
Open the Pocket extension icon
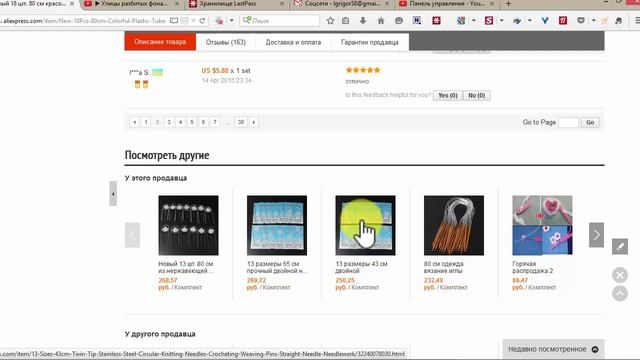click(x=581, y=20)
